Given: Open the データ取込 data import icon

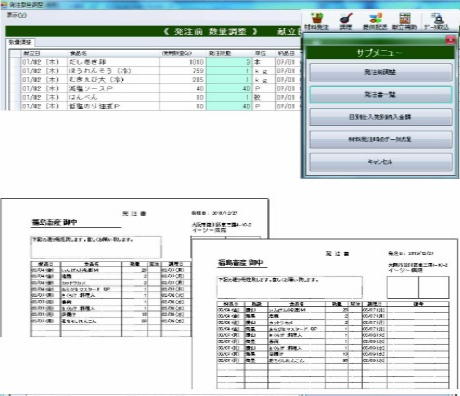Looking at the screenshot, I should coord(436,21).
